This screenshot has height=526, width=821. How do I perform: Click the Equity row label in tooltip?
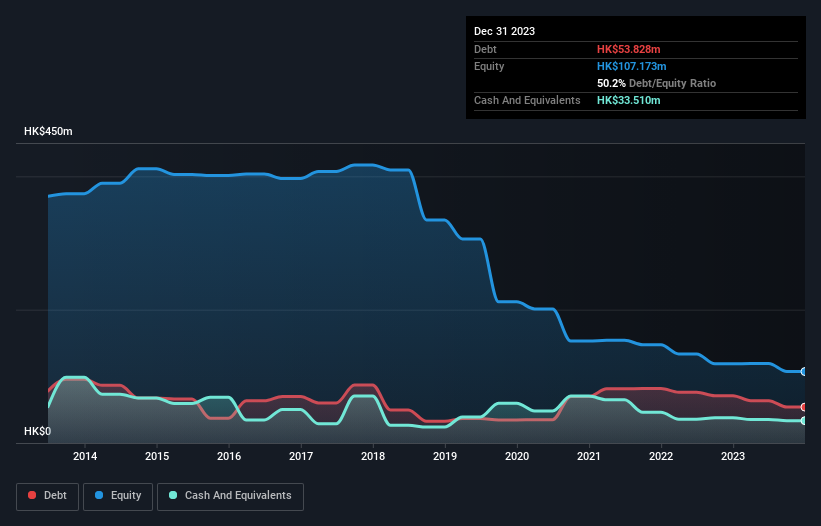pyautogui.click(x=489, y=66)
